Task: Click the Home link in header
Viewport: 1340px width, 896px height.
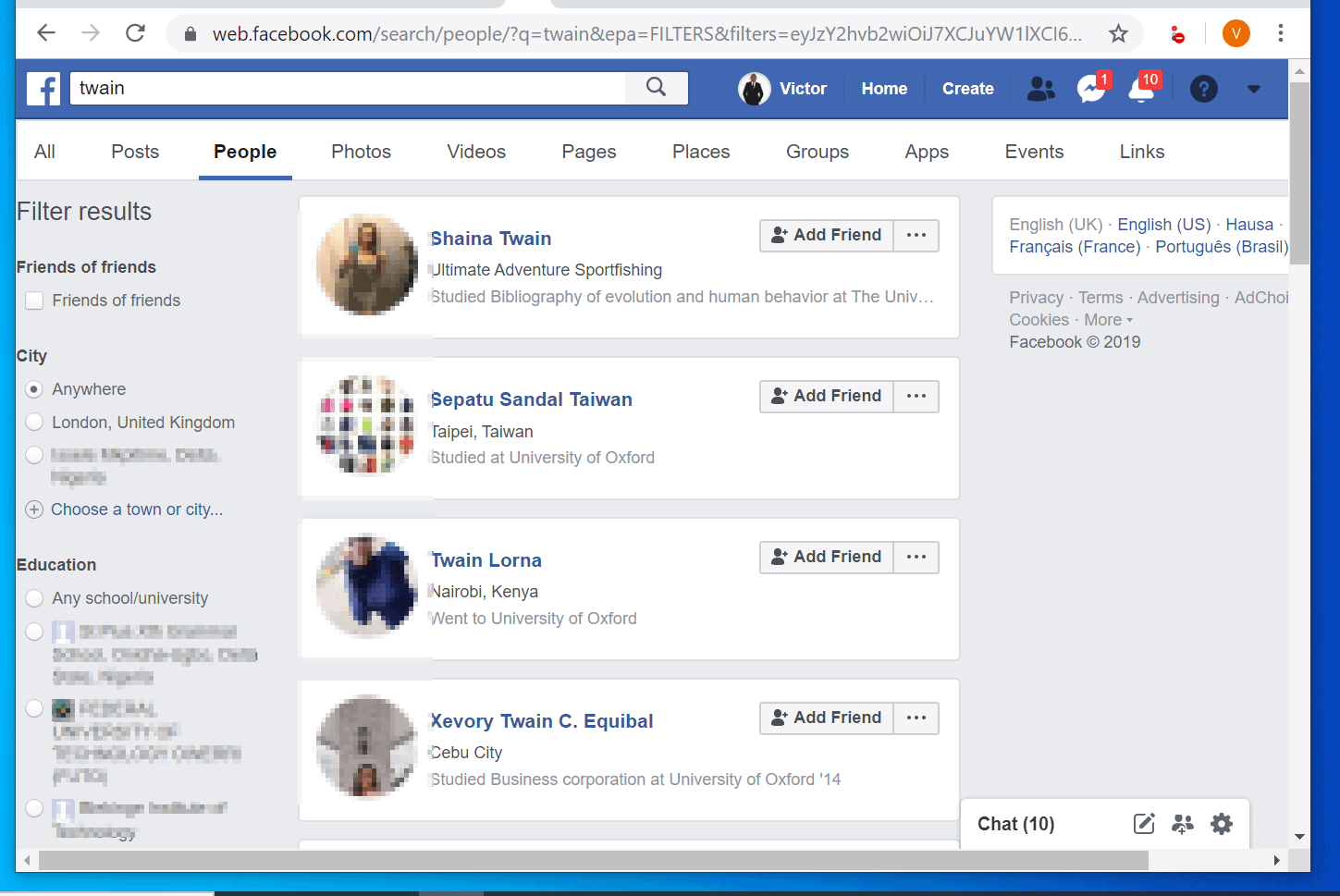Action: [884, 89]
